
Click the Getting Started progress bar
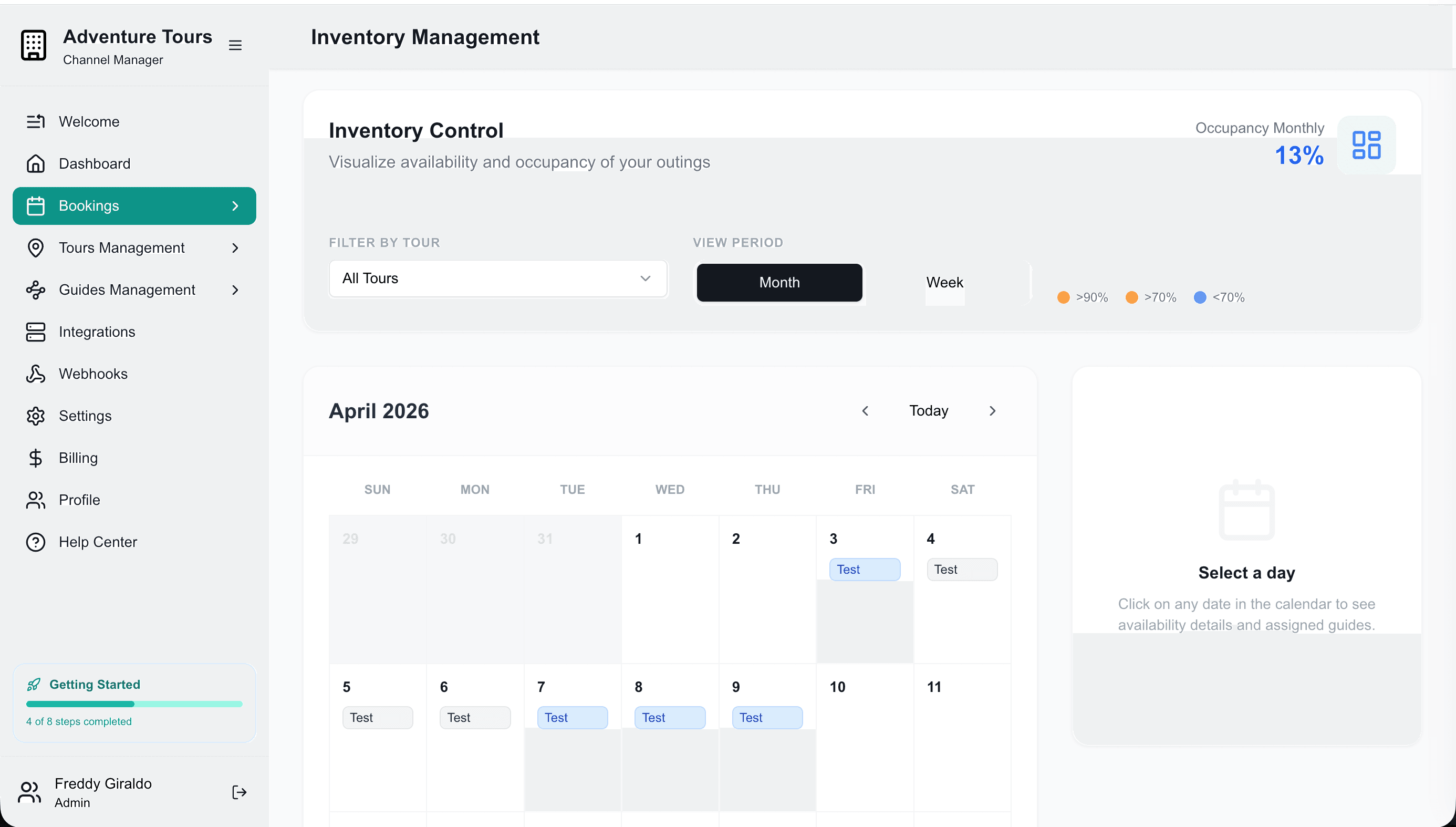pyautogui.click(x=134, y=704)
